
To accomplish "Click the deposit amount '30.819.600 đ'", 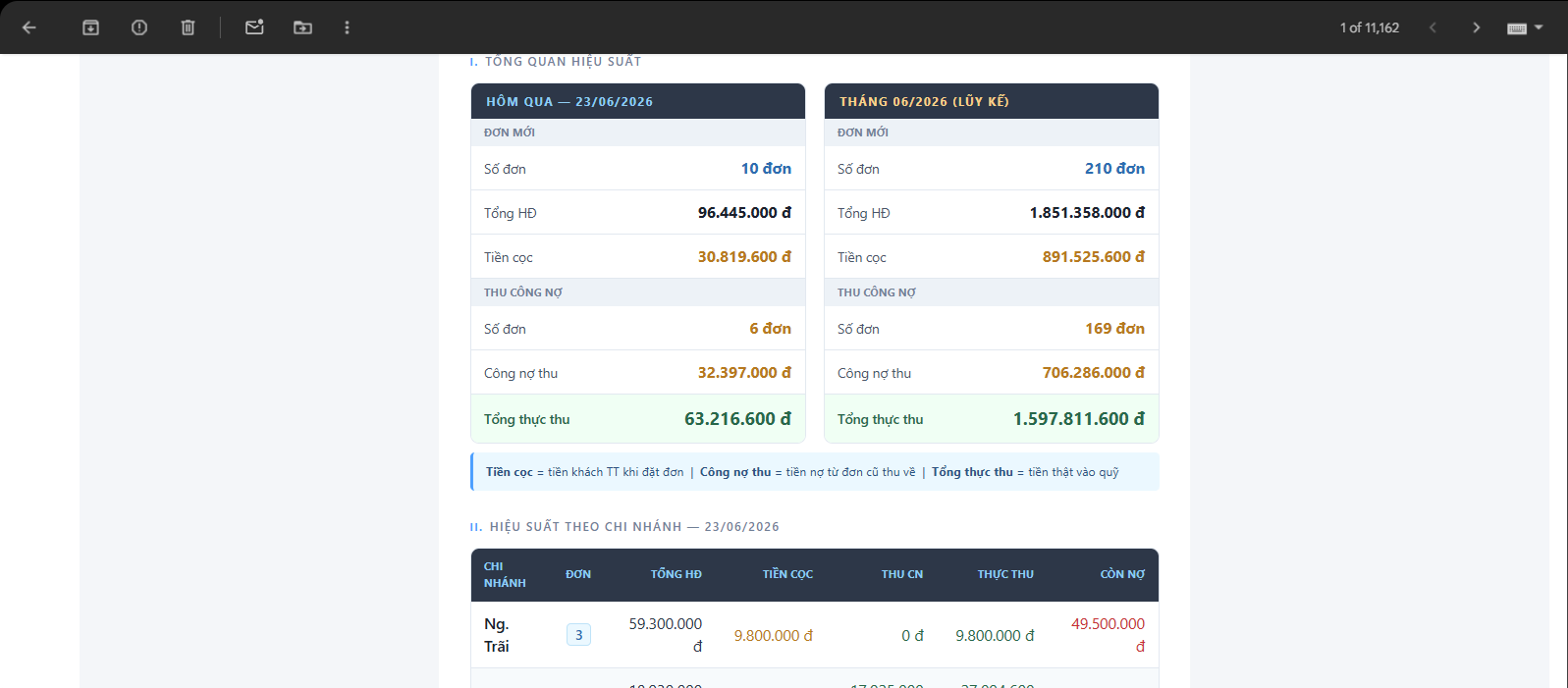I will (744, 257).
